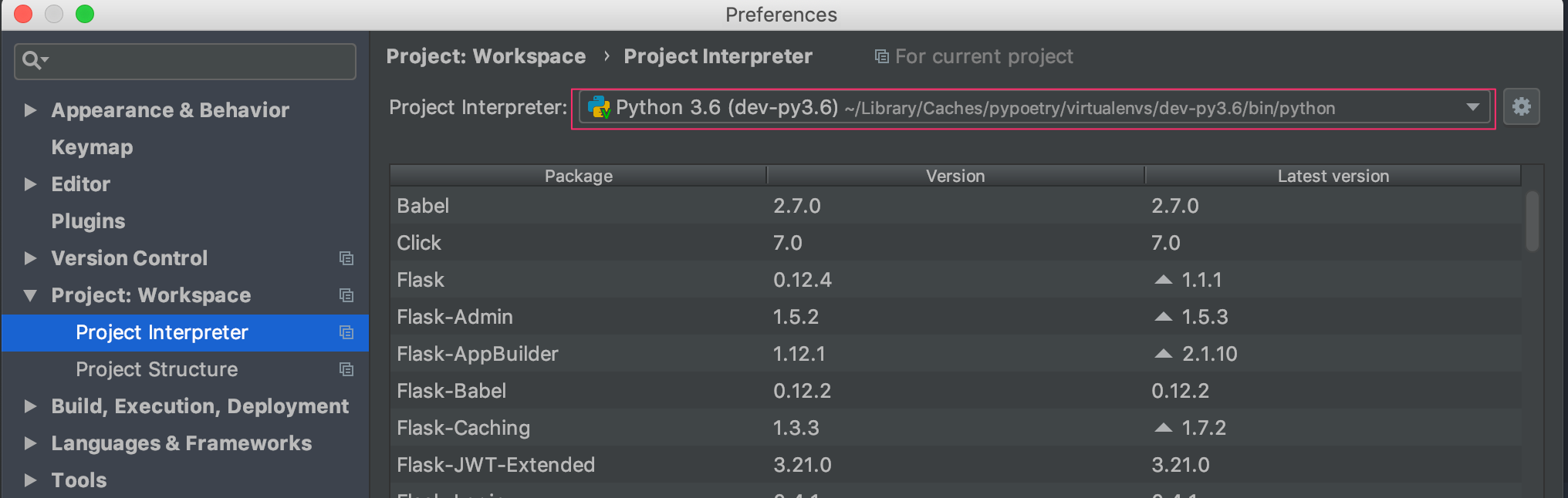
Task: Sort by the Version column header
Action: pos(955,176)
